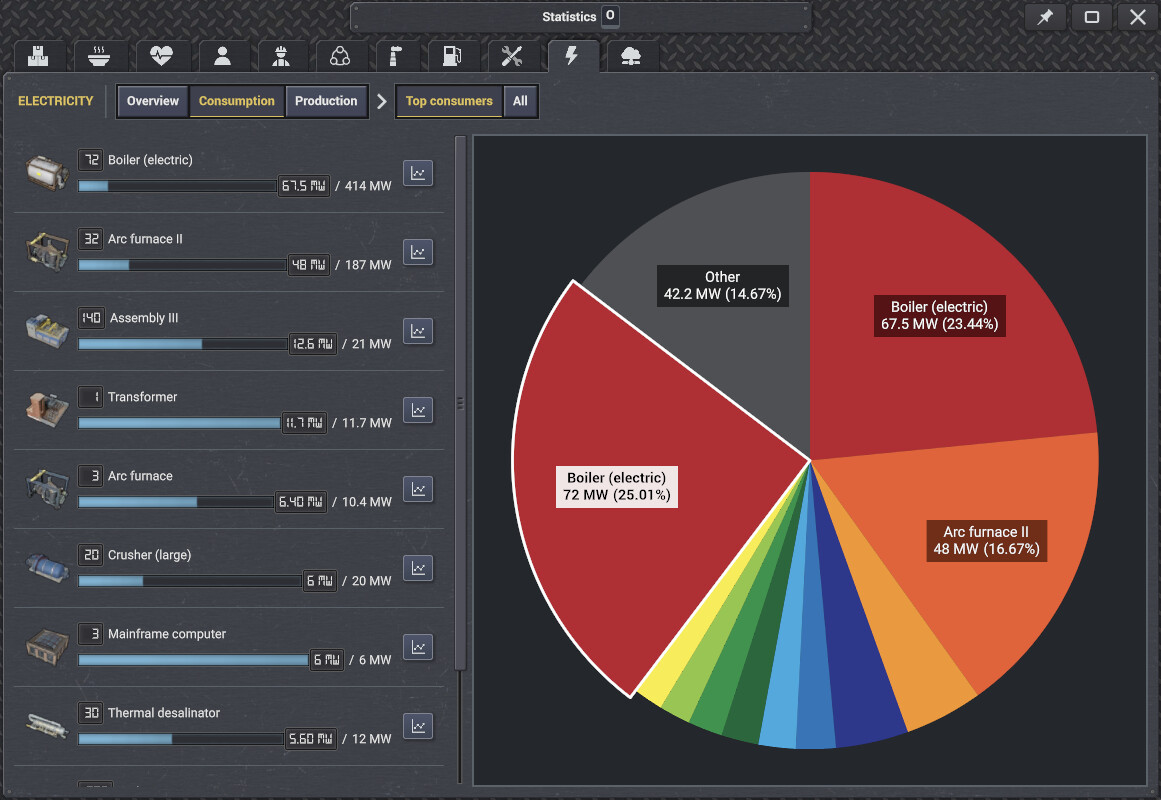Click the Crusher (large) building icon

click(47, 568)
